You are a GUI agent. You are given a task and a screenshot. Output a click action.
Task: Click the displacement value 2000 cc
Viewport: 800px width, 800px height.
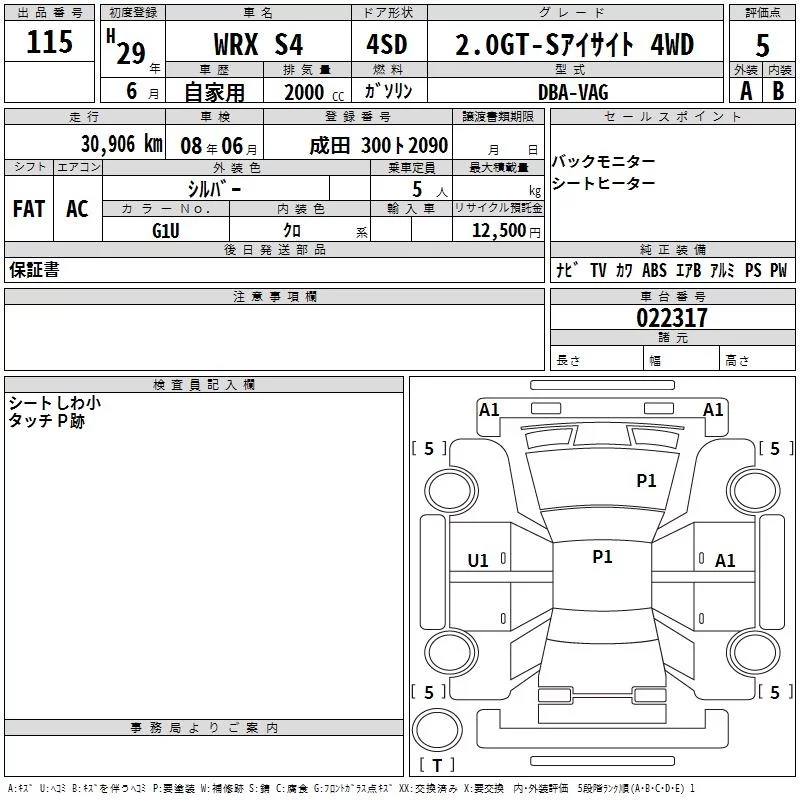pos(314,93)
